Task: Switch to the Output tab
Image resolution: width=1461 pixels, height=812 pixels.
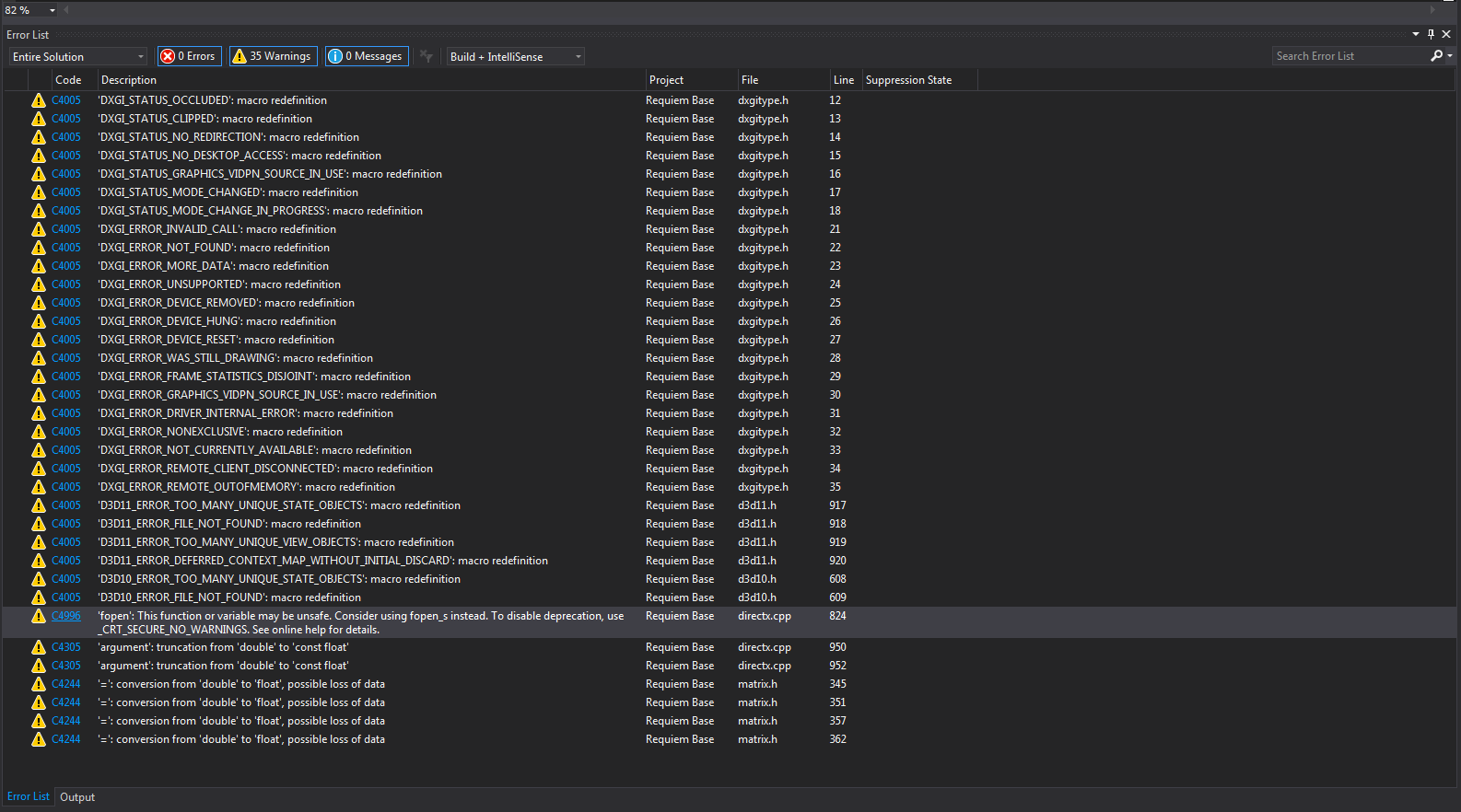Action: [77, 797]
